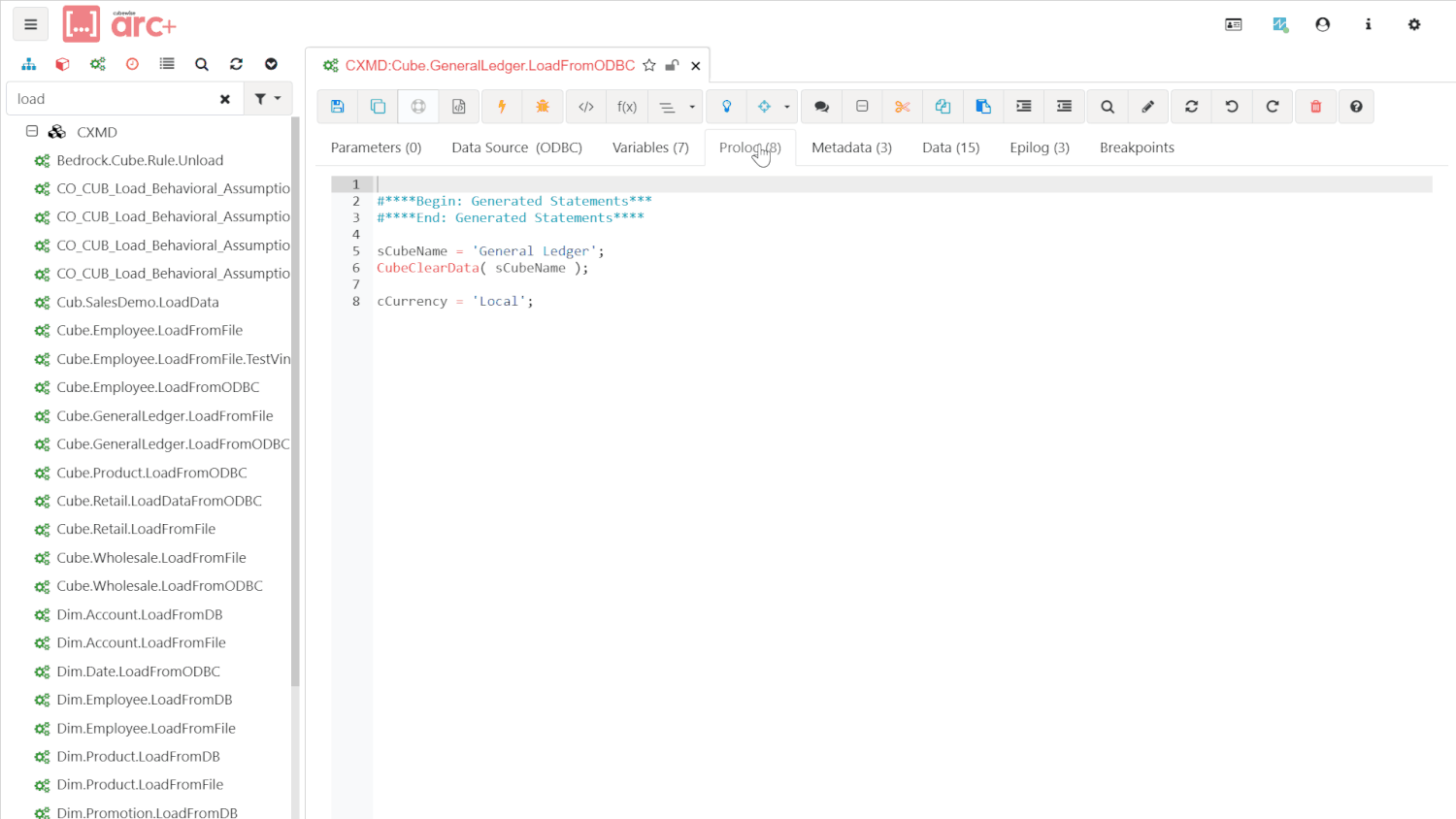Expand more options with the circled chevron
The image size is (1456, 819).
tap(272, 64)
